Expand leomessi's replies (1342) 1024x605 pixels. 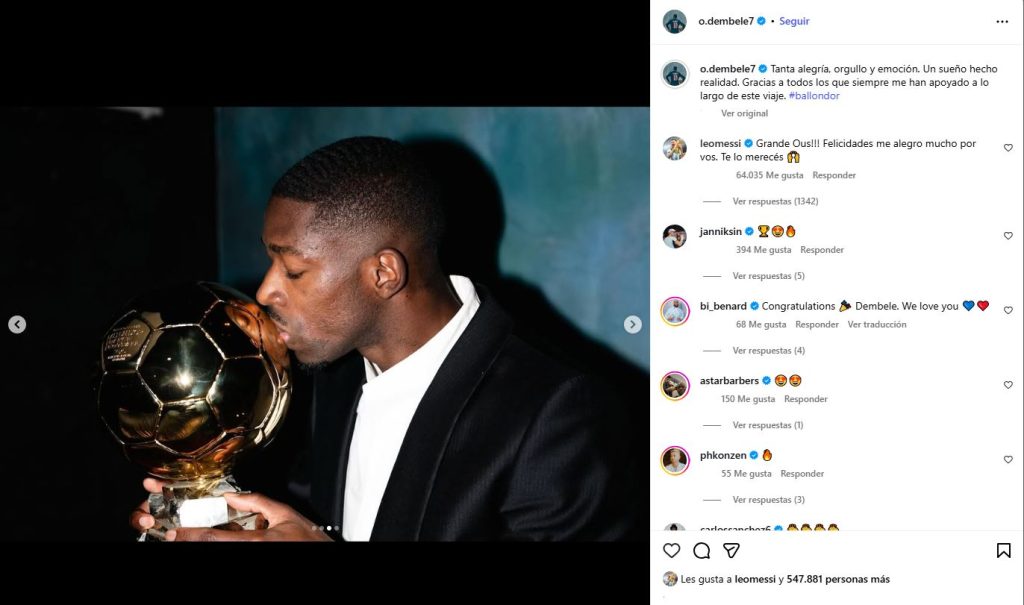(775, 201)
